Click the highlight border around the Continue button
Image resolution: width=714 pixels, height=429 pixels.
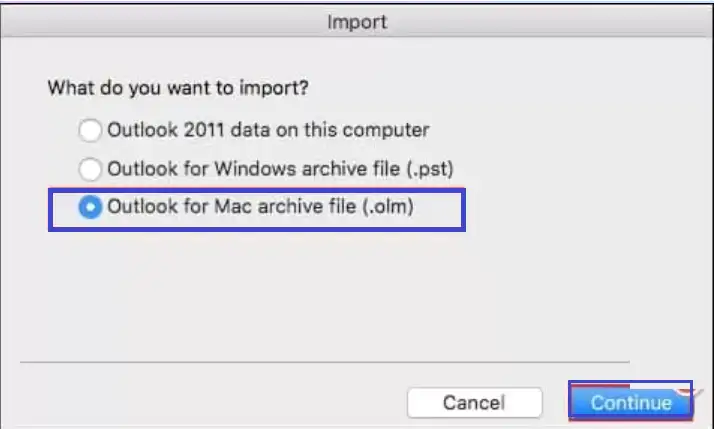[x=630, y=382]
